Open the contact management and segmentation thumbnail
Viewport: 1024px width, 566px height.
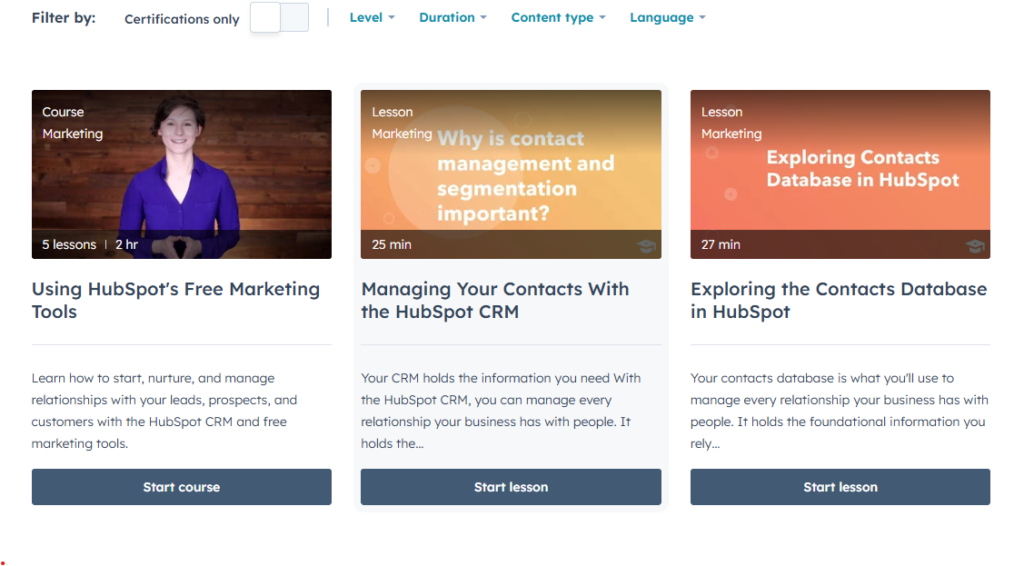(511, 174)
